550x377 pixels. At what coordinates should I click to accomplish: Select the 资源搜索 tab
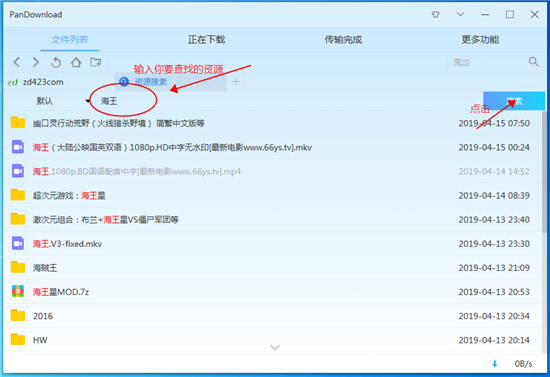[171, 82]
